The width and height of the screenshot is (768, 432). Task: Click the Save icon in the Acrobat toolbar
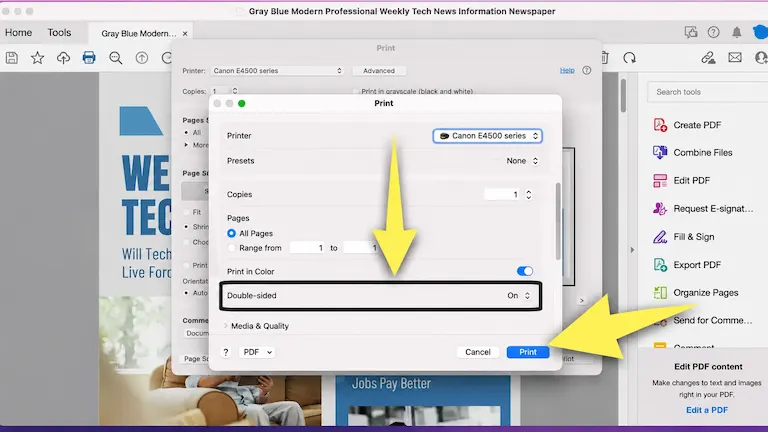pos(12,58)
